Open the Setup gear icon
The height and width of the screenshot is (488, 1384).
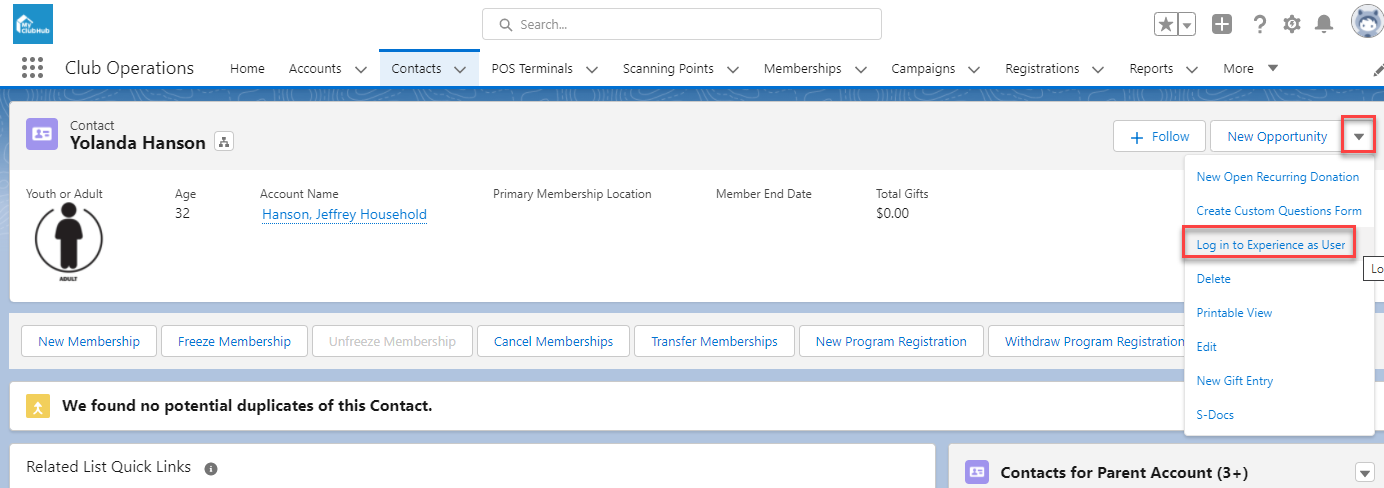point(1292,24)
